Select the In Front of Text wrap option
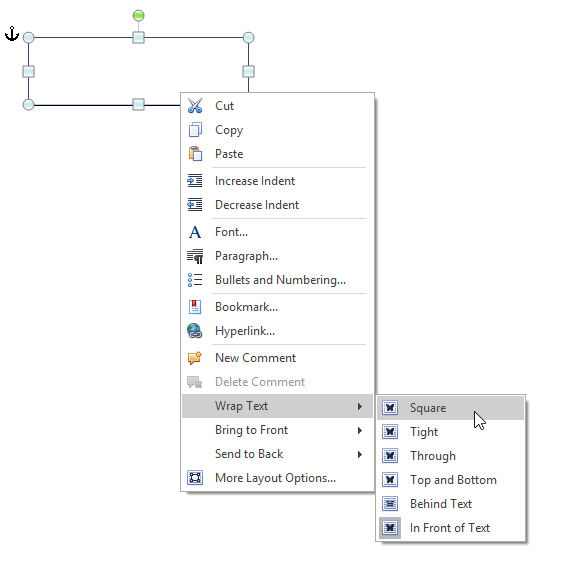This screenshot has width=562, height=574. tap(451, 528)
